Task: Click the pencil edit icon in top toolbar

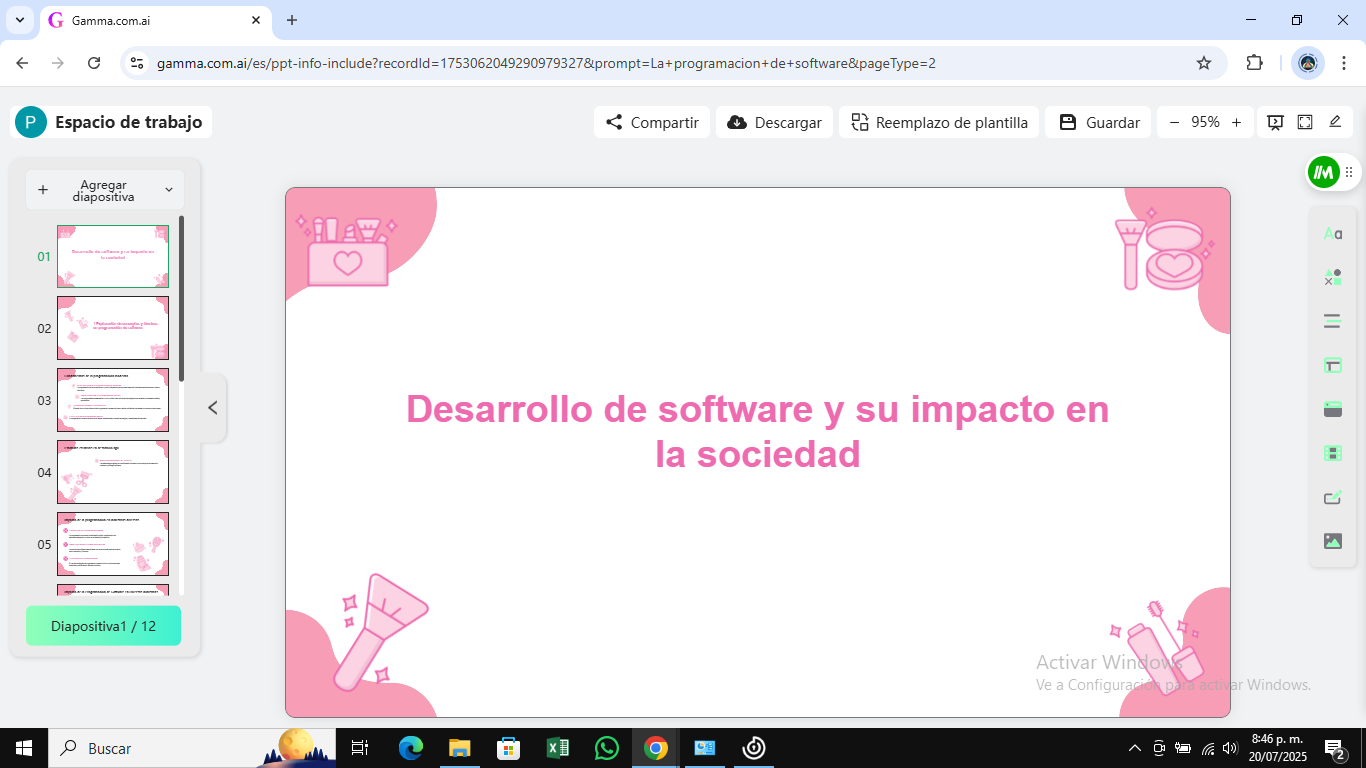Action: point(1335,122)
